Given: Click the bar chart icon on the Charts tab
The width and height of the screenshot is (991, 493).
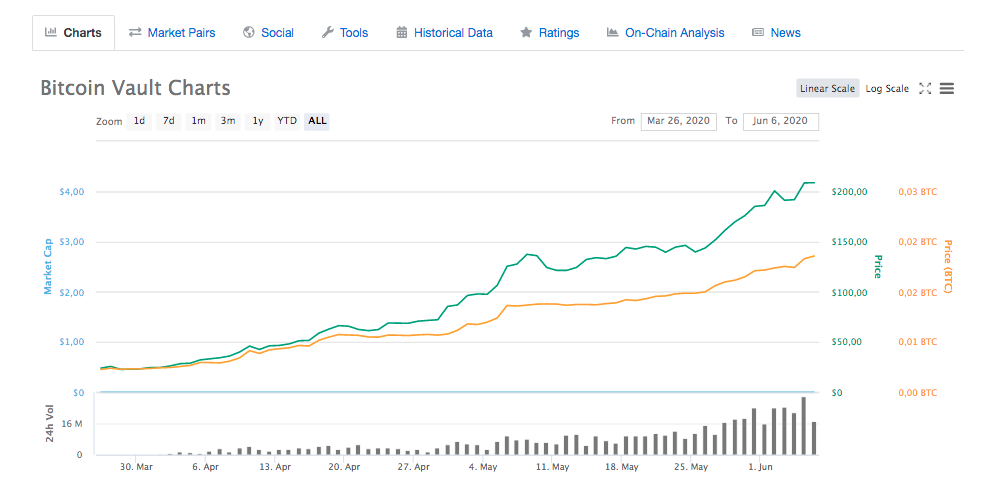Looking at the screenshot, I should [51, 32].
